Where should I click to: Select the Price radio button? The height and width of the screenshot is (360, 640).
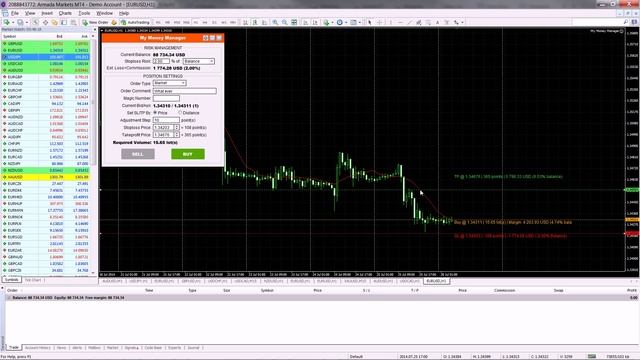(x=156, y=113)
